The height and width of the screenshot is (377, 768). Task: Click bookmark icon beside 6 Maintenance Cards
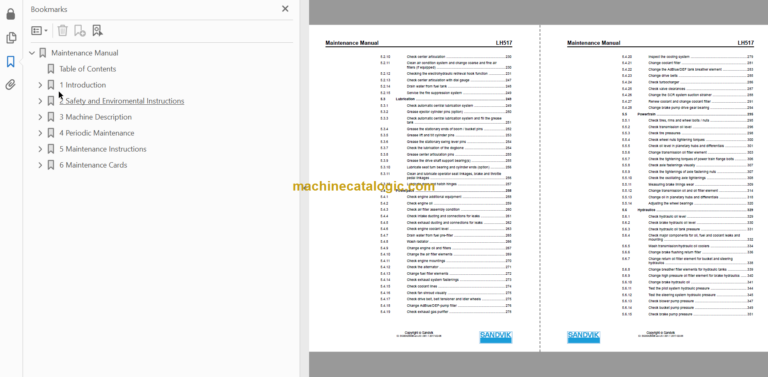pyautogui.click(x=50, y=165)
